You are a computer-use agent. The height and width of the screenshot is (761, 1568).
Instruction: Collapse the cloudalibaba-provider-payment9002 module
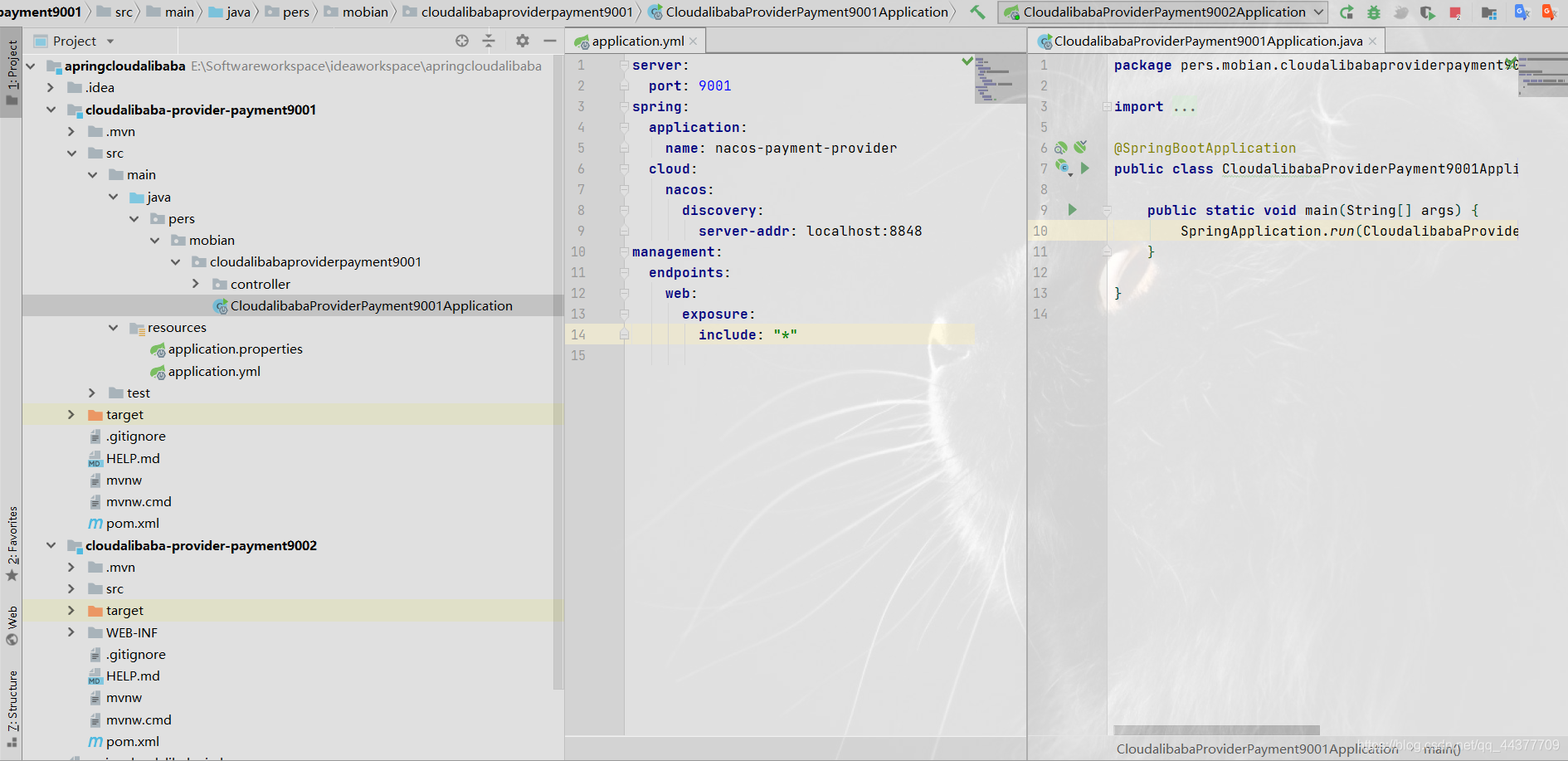(x=51, y=545)
